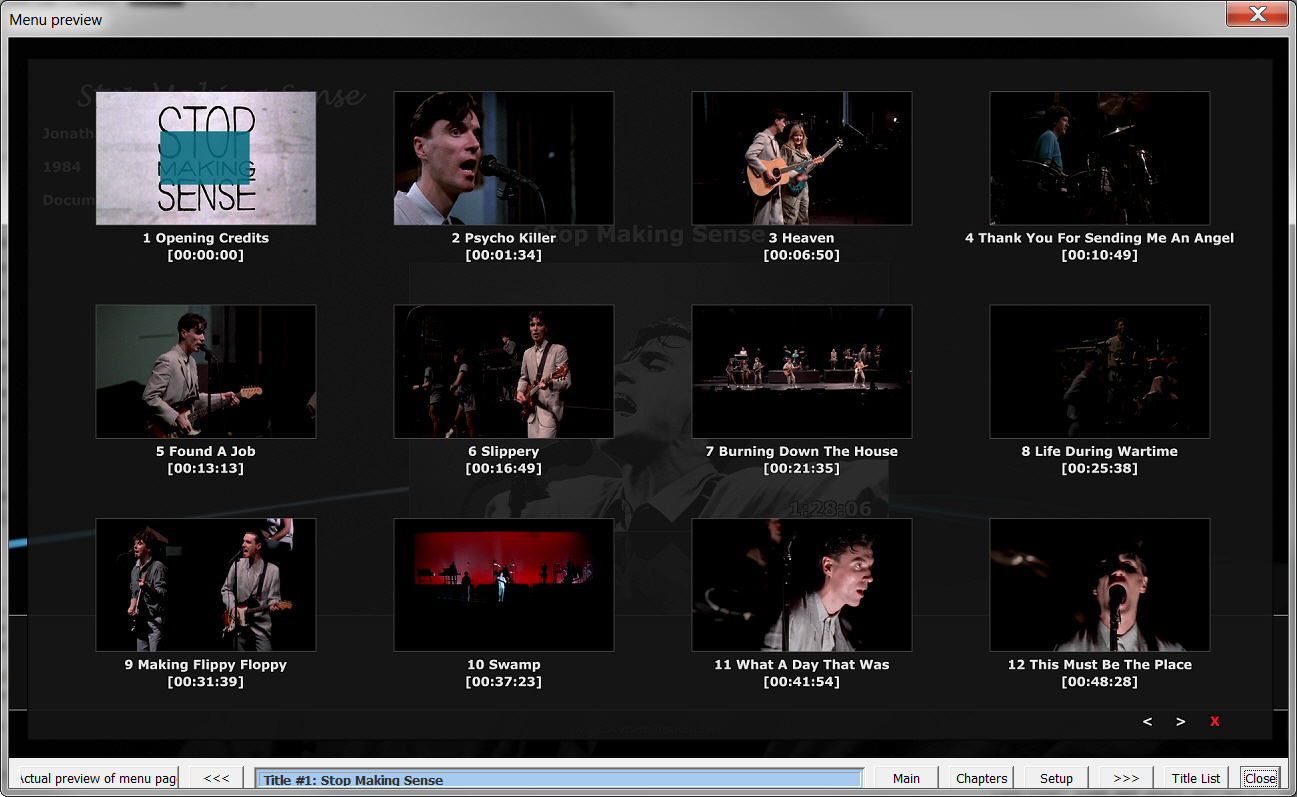The image size is (1297, 797).
Task: Open the Making Flippy Floppy thumbnail
Action: click(x=206, y=584)
